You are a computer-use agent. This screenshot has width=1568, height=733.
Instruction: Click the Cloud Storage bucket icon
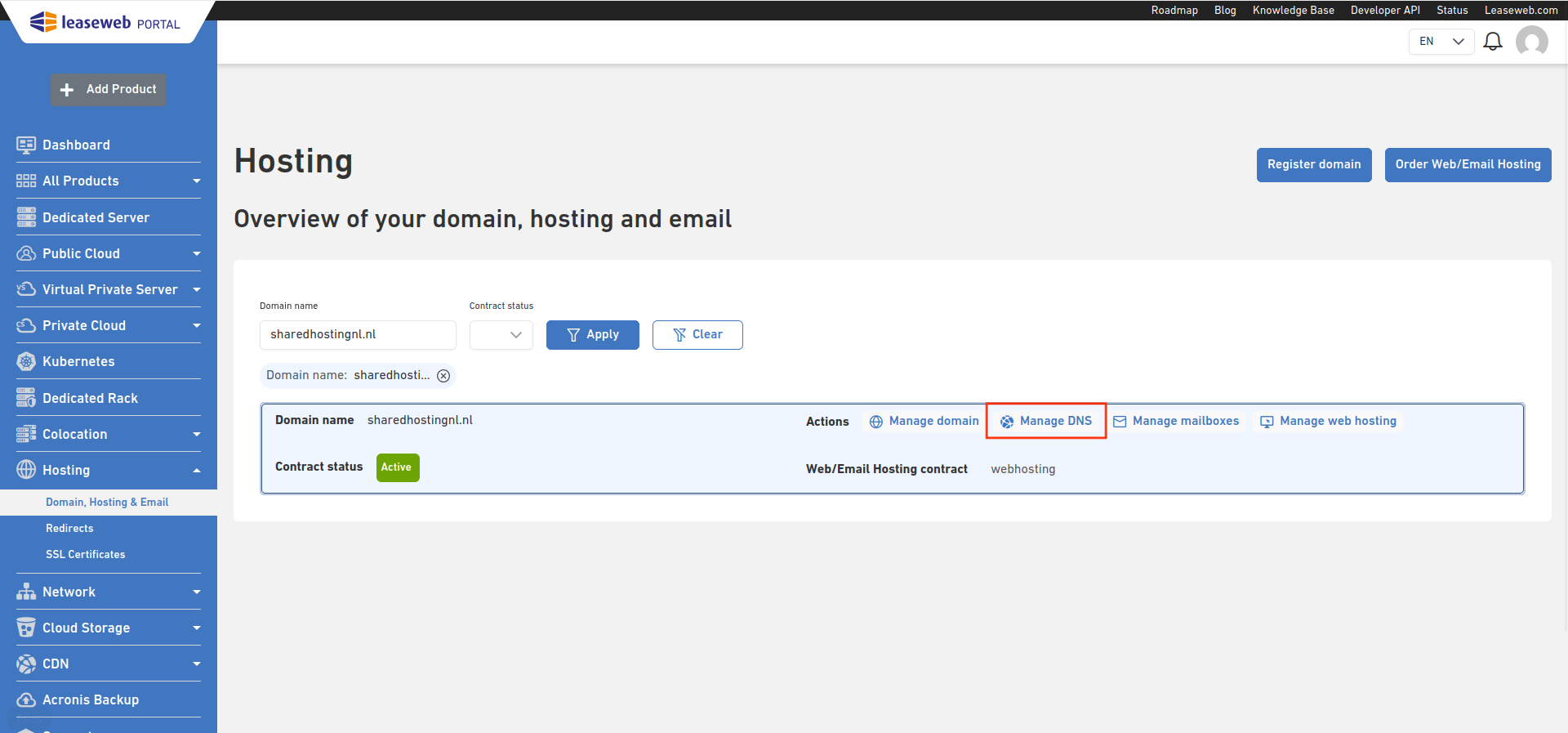[x=26, y=628]
